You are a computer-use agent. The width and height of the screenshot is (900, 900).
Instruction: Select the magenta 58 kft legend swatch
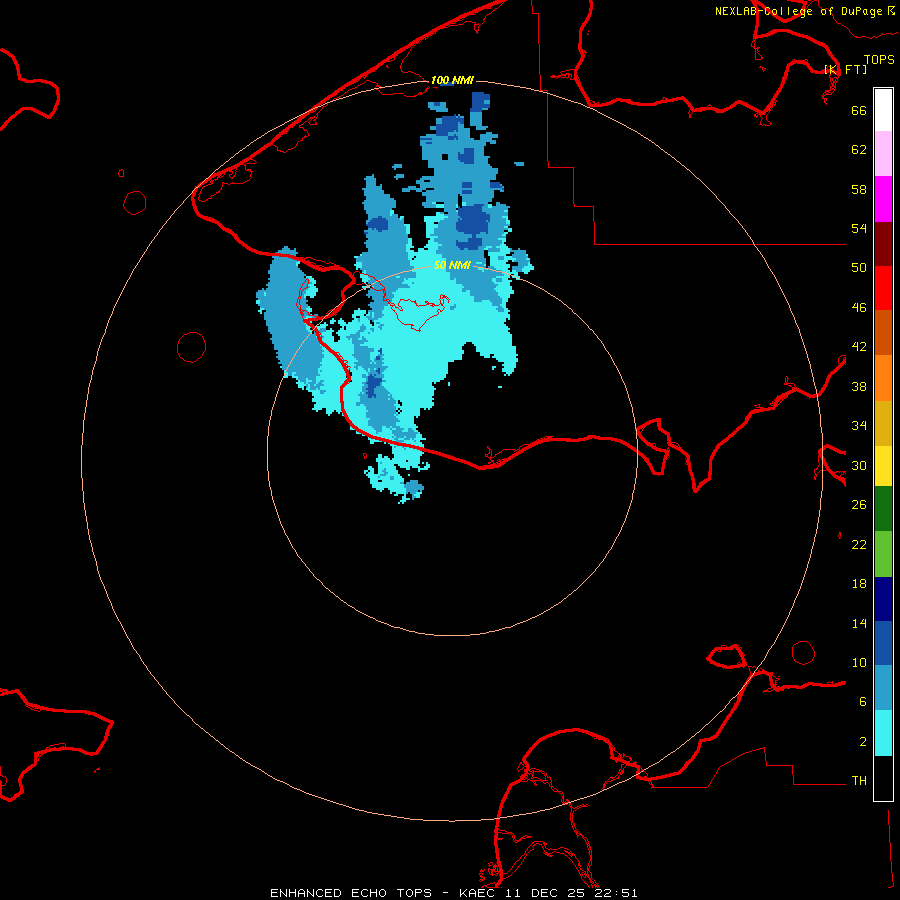[883, 199]
